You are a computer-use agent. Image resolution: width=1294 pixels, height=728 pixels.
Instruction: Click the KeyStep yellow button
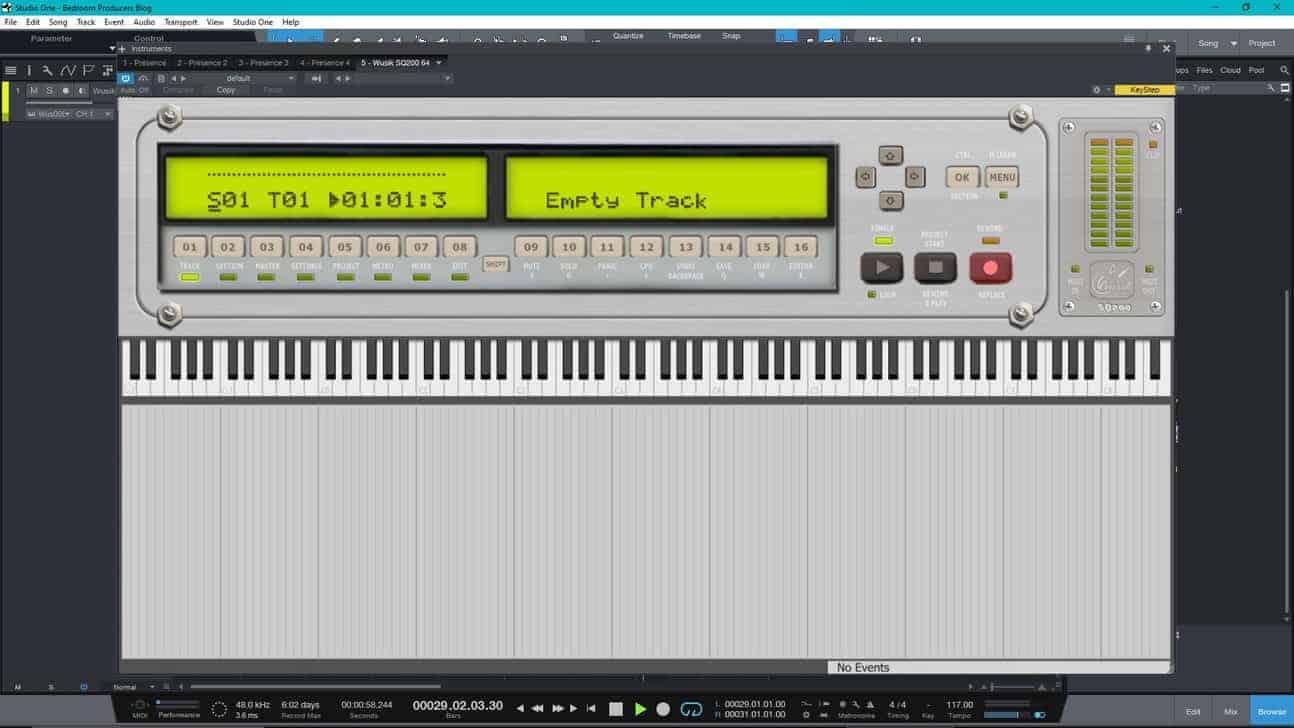point(1145,90)
